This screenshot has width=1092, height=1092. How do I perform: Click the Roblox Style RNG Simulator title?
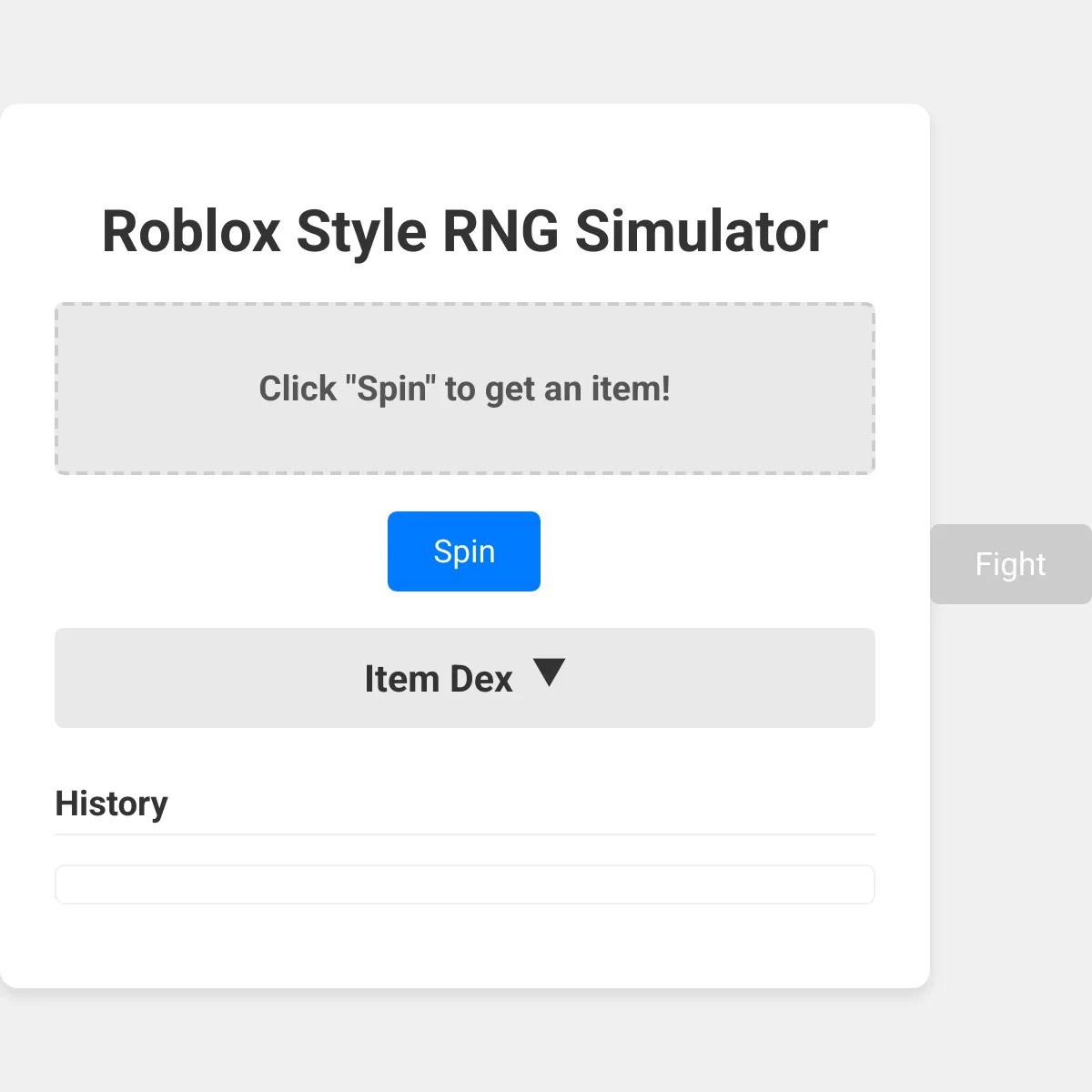(465, 231)
